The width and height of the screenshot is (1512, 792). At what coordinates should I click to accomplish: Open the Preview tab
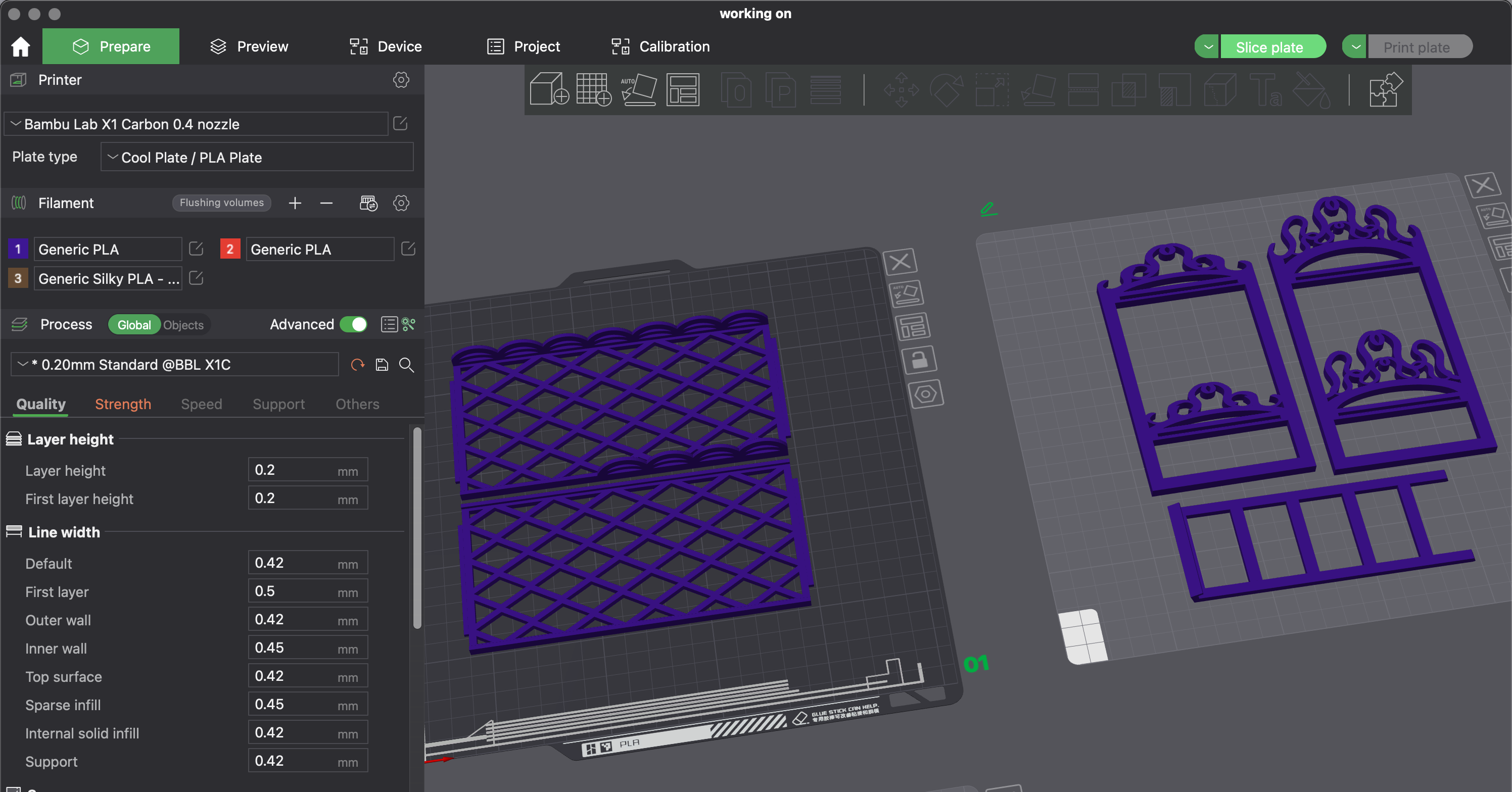click(x=250, y=46)
